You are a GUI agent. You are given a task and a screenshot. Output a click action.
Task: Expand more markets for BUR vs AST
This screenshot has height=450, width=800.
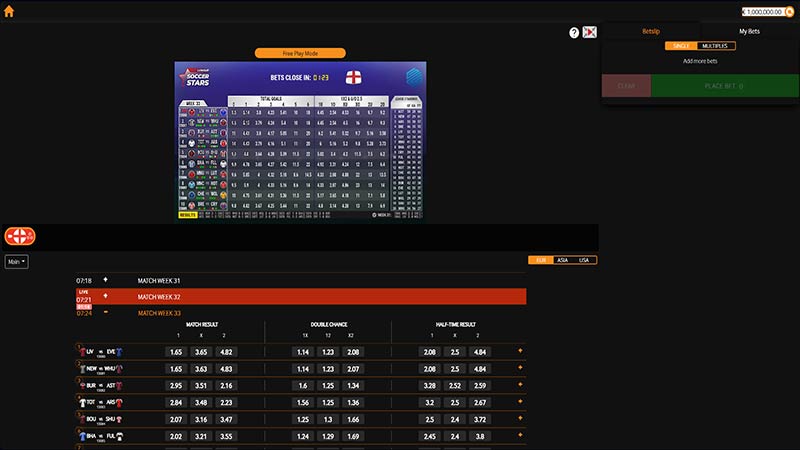(x=520, y=384)
